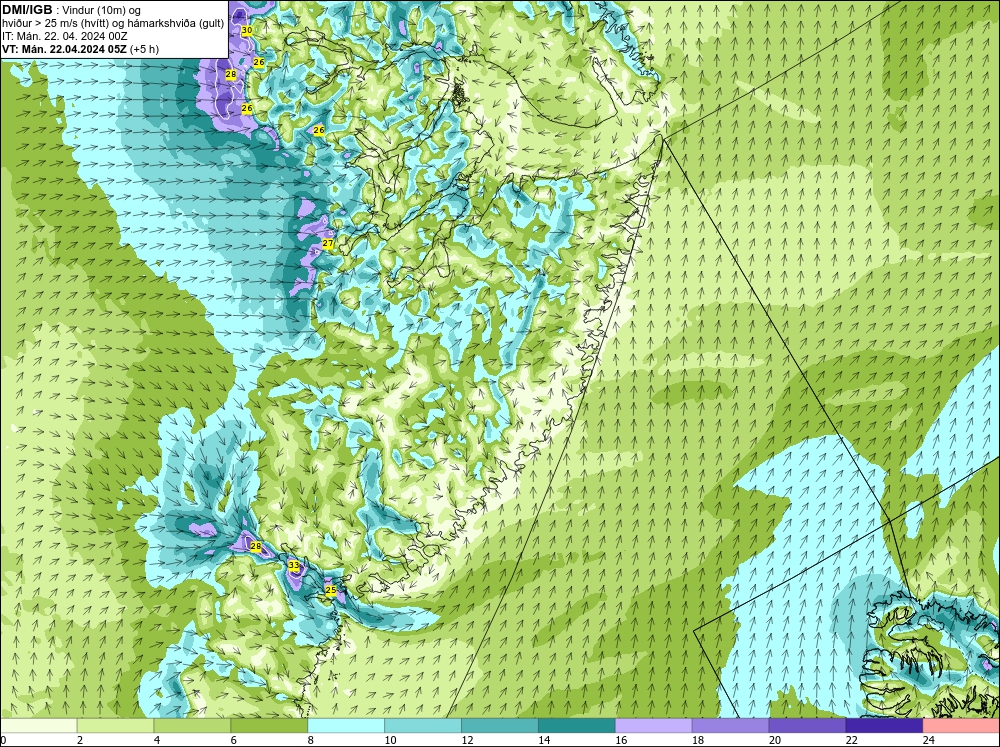Click the yellow gust label reading 27
The height and width of the screenshot is (747, 1000).
click(x=328, y=243)
